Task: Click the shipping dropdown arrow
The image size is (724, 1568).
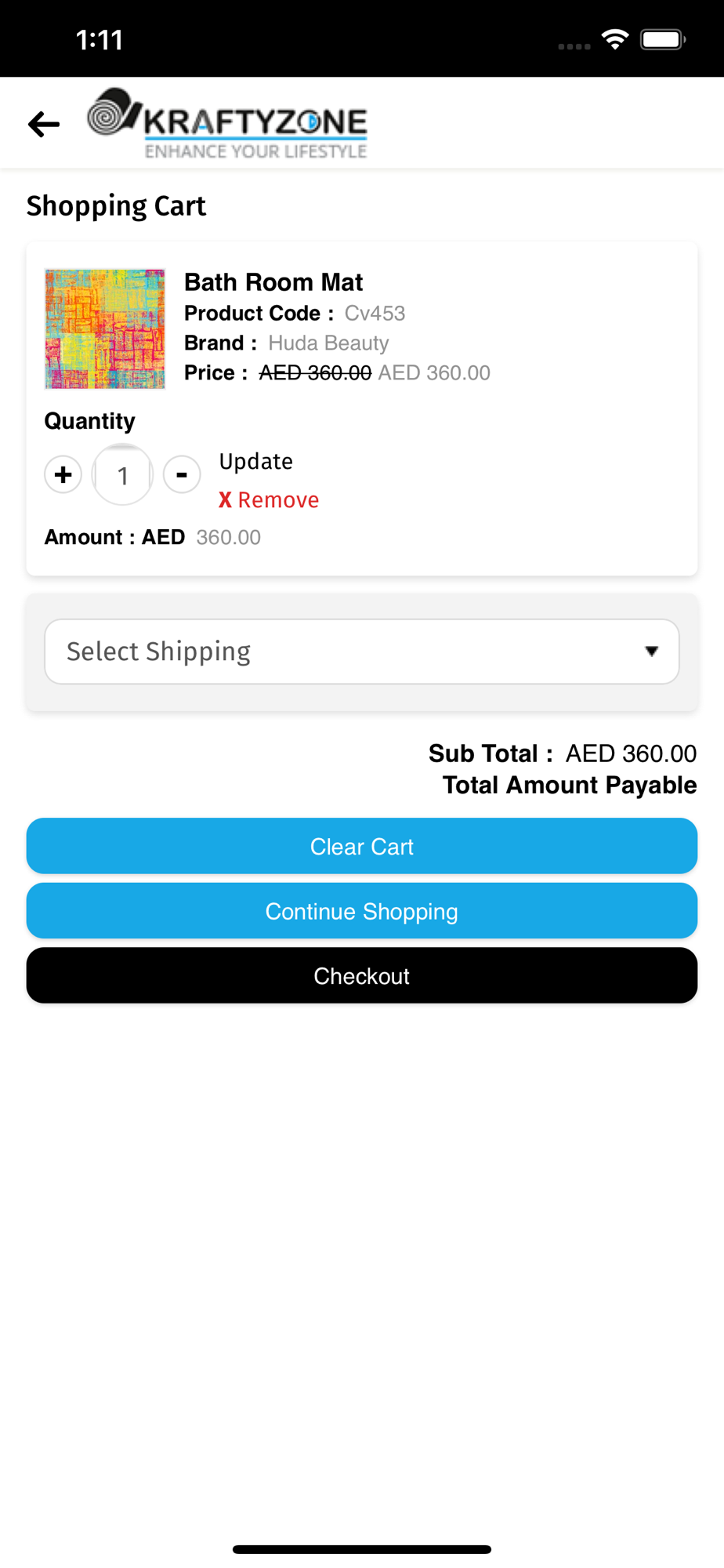Action: click(651, 652)
